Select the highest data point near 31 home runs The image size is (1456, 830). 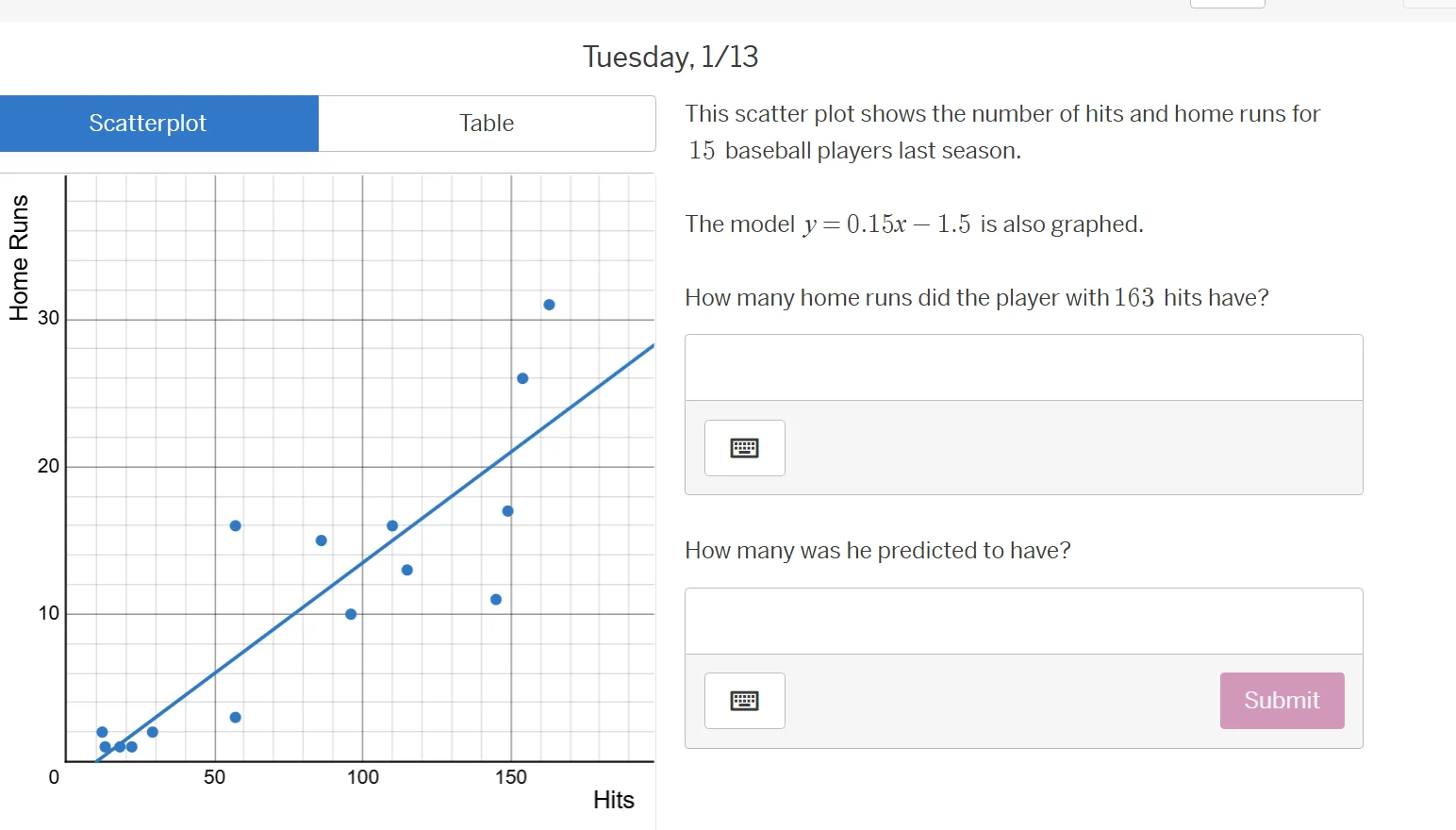(x=549, y=304)
